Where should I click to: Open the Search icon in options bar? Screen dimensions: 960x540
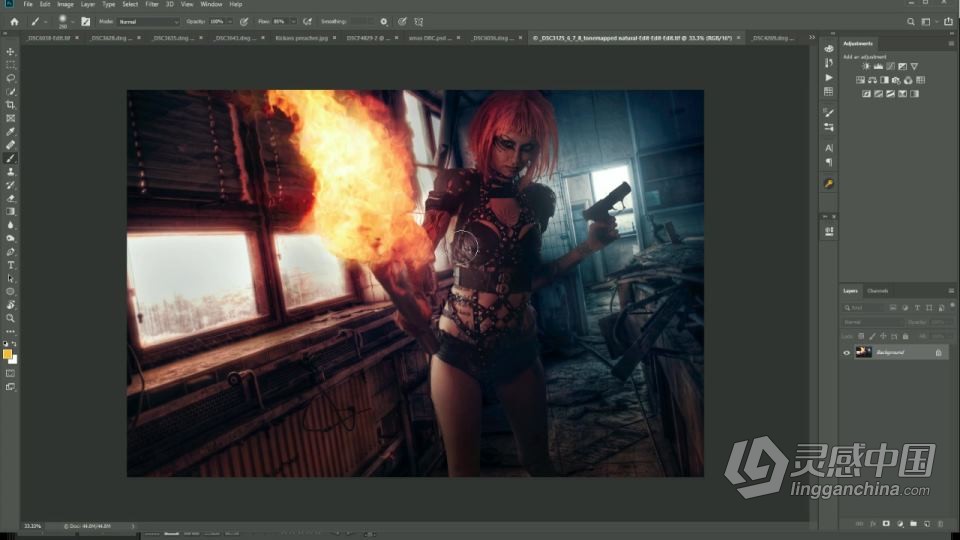910,21
